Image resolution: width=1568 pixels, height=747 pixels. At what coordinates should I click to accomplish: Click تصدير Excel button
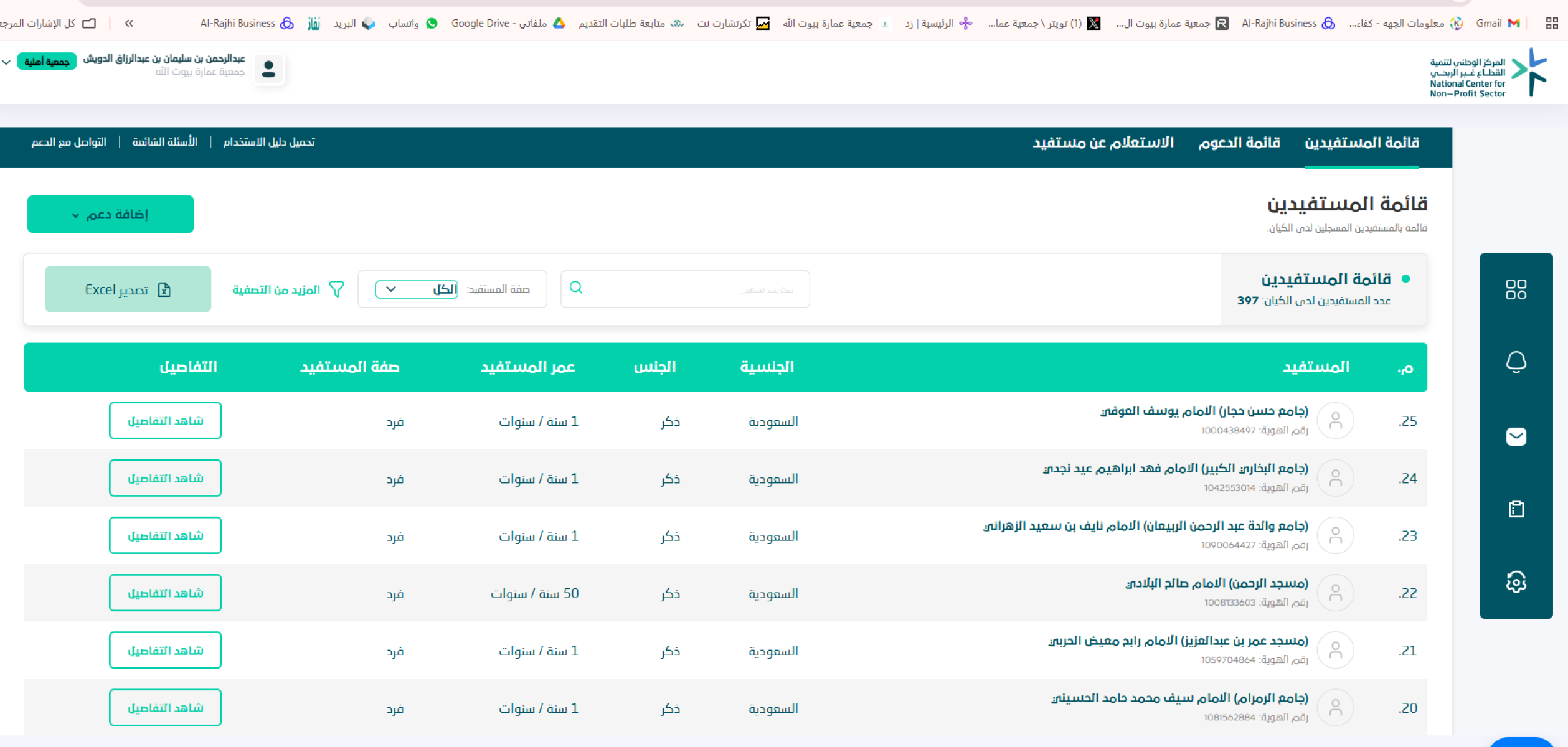[x=128, y=289]
